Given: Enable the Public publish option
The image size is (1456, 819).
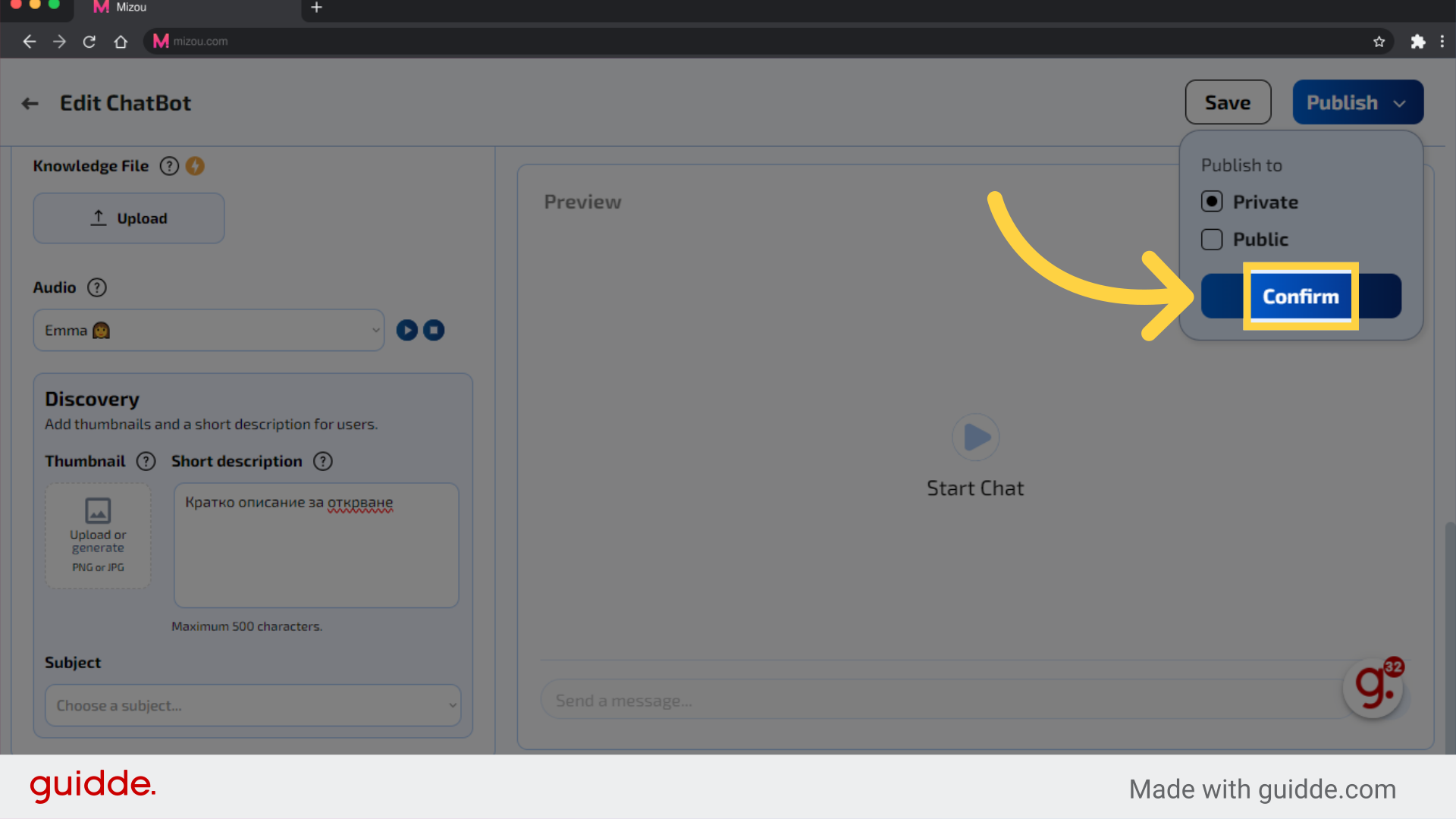Looking at the screenshot, I should [x=1211, y=238].
